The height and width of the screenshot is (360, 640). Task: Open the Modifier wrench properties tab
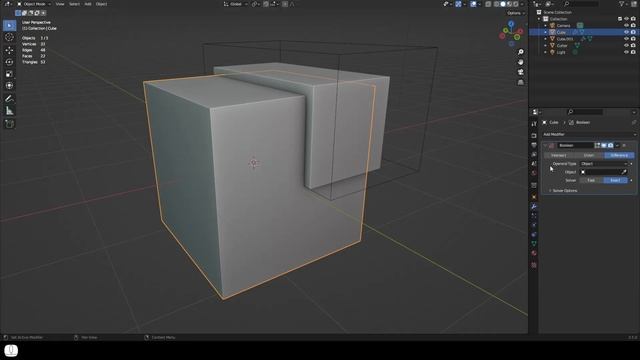534,207
